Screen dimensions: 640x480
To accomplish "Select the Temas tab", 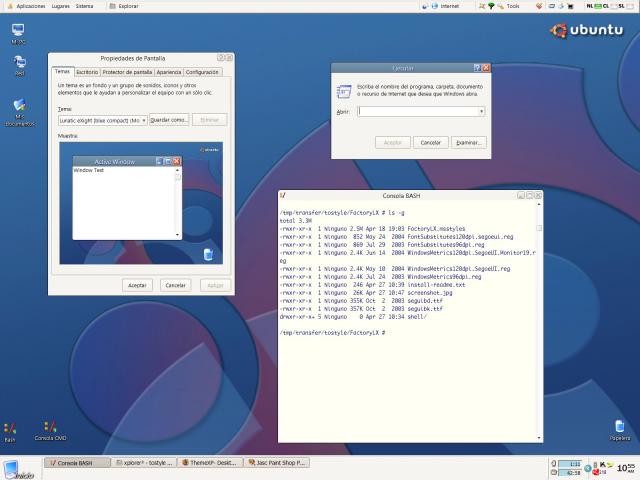I will 62,71.
